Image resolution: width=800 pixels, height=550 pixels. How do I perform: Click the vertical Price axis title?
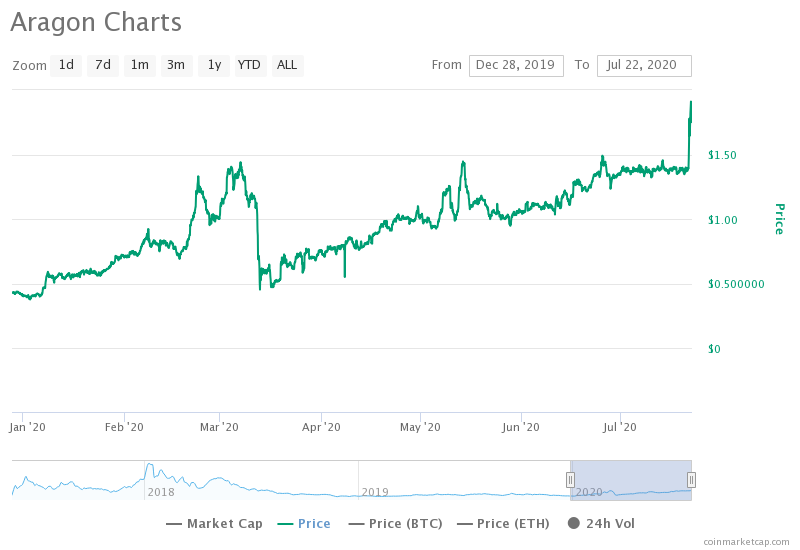(x=779, y=219)
